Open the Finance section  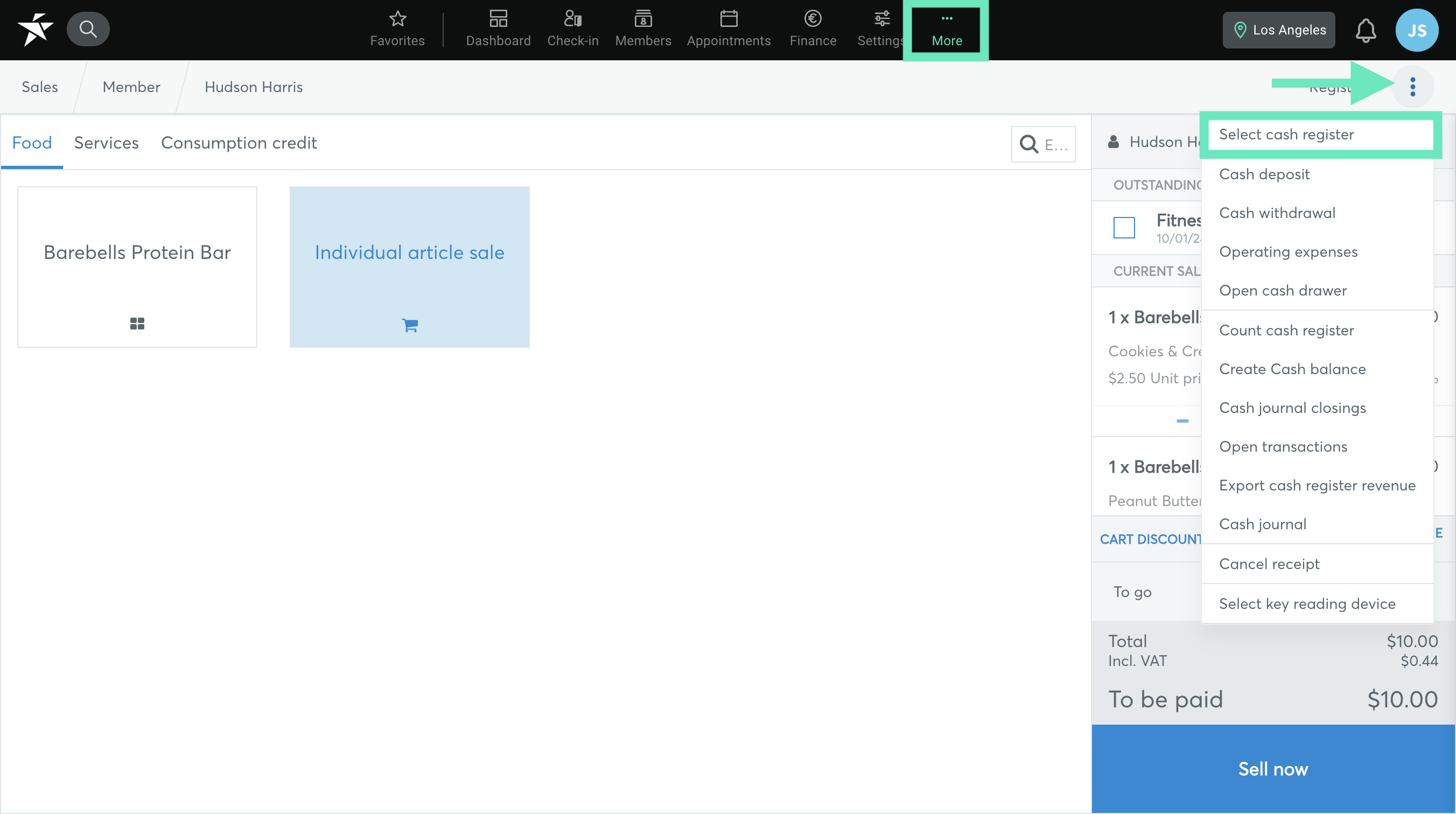(x=813, y=30)
